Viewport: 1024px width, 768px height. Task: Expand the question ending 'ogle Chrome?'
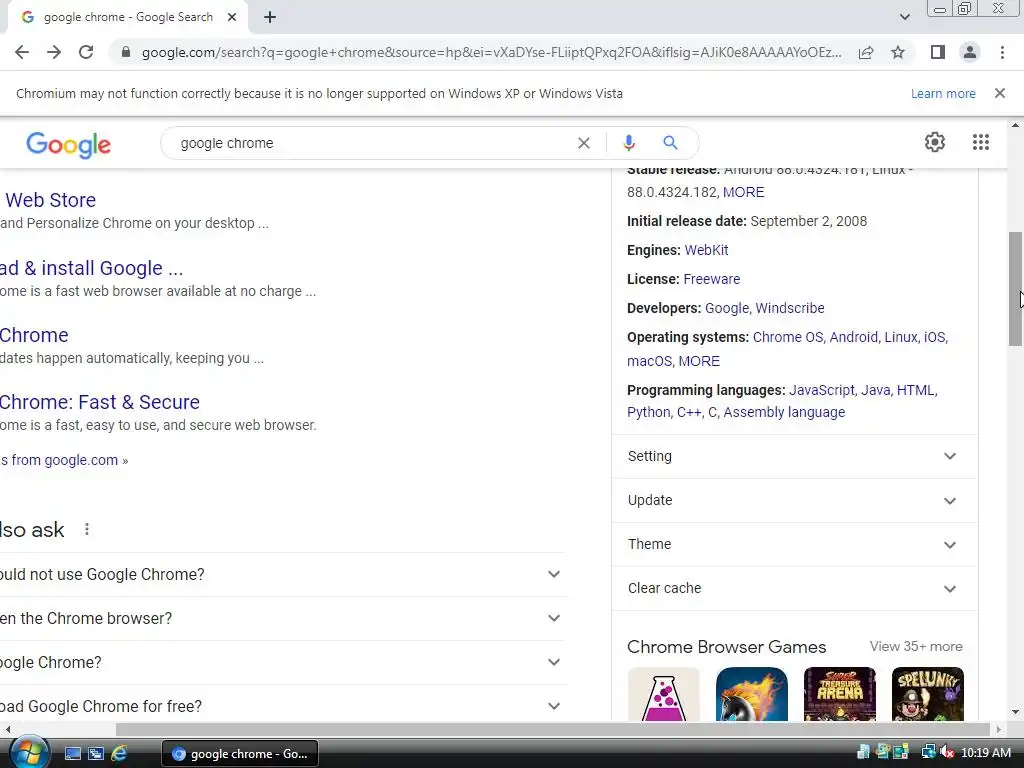tap(282, 662)
